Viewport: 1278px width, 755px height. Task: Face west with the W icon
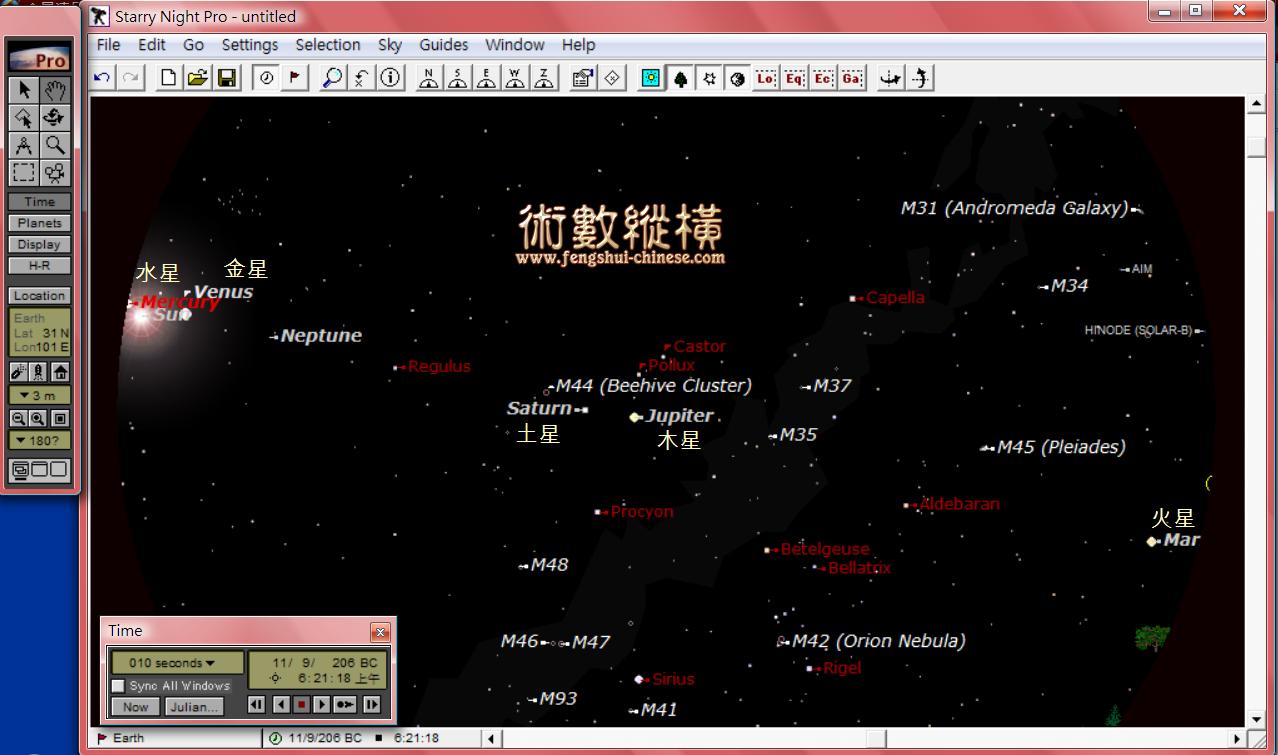[x=515, y=78]
